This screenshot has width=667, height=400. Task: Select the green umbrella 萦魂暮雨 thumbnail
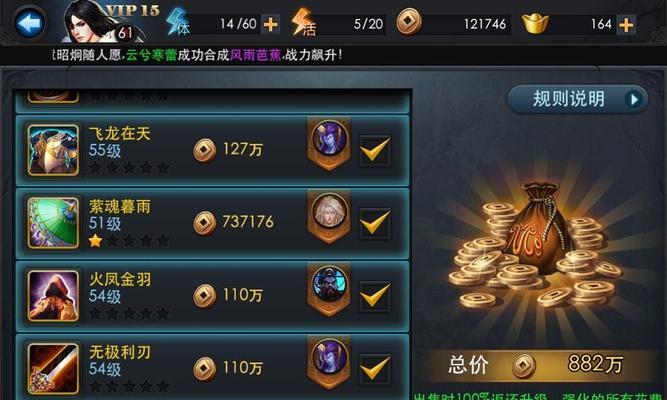[53, 223]
